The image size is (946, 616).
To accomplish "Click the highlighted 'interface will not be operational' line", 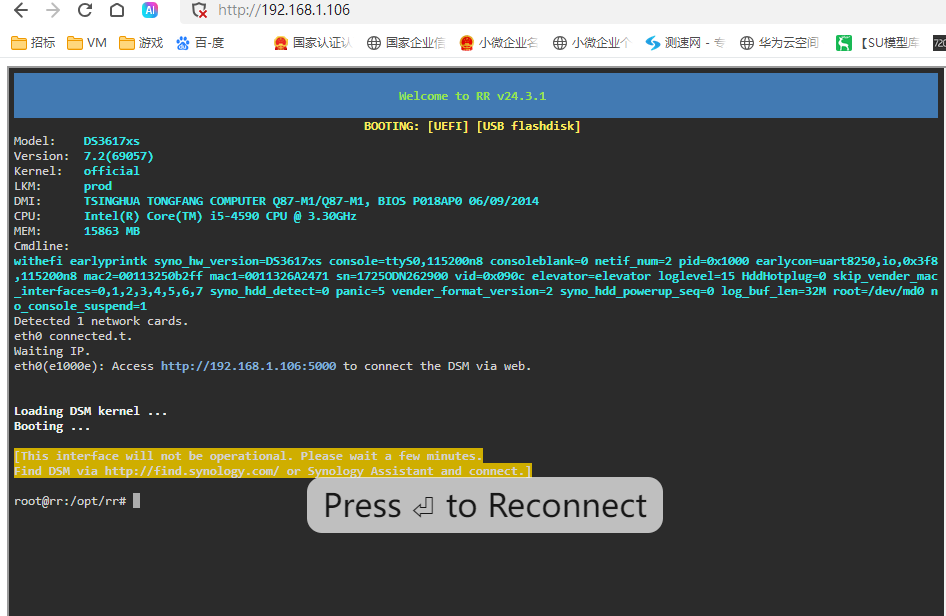I will coord(248,456).
